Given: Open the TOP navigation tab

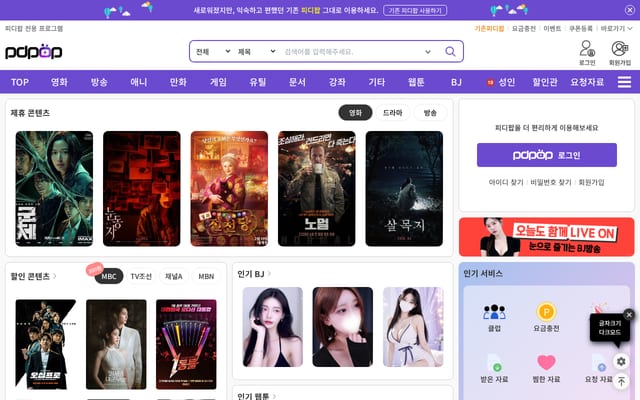Looking at the screenshot, I should pyautogui.click(x=20, y=82).
